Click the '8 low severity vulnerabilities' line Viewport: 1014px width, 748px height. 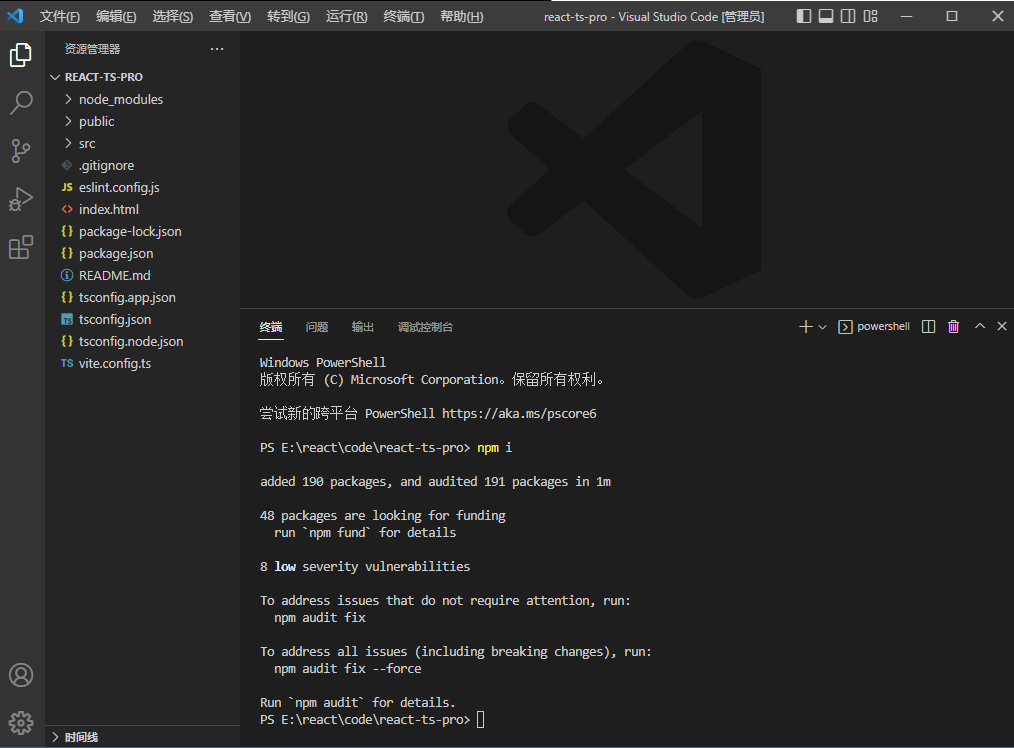tap(365, 566)
